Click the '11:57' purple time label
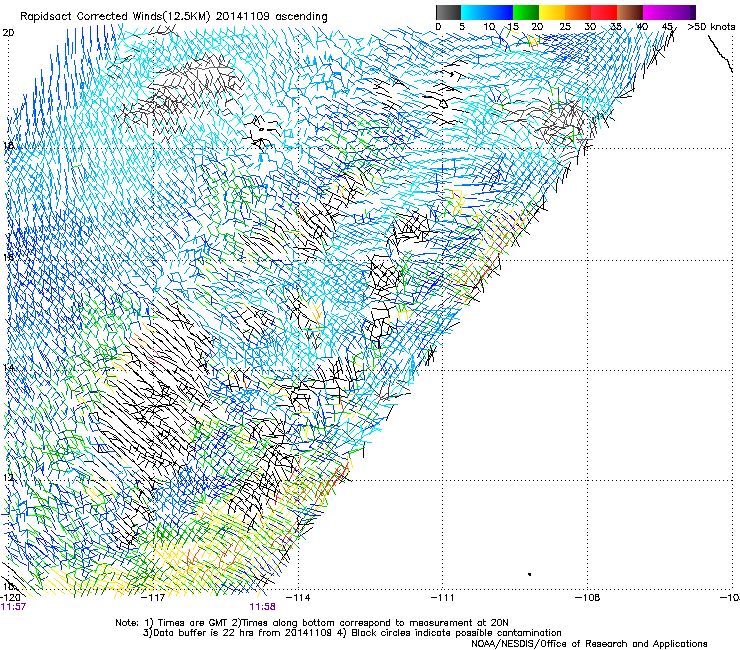The image size is (740, 650). [13, 607]
